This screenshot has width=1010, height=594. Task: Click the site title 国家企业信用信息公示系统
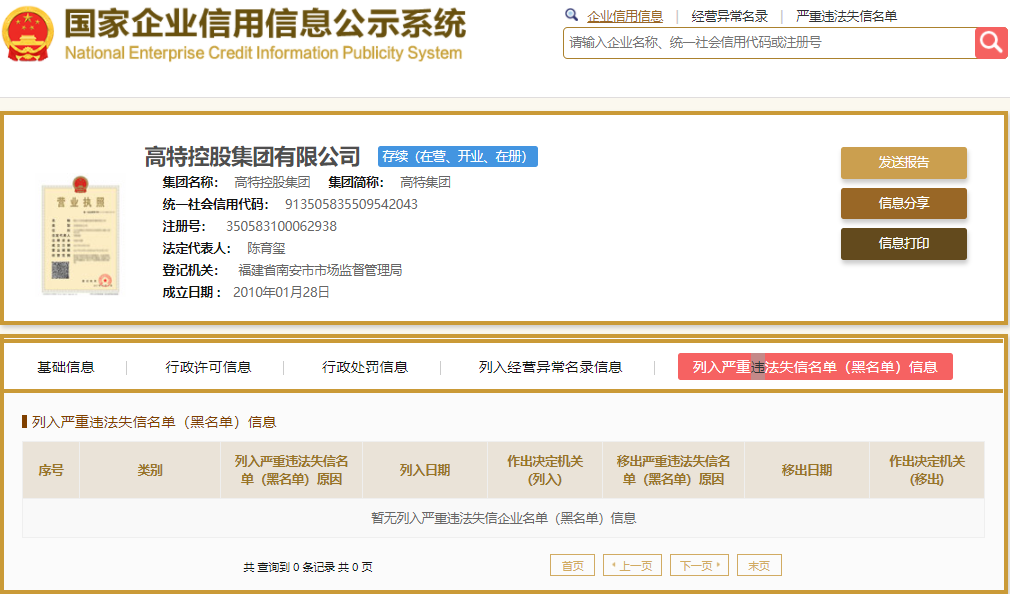[265, 24]
